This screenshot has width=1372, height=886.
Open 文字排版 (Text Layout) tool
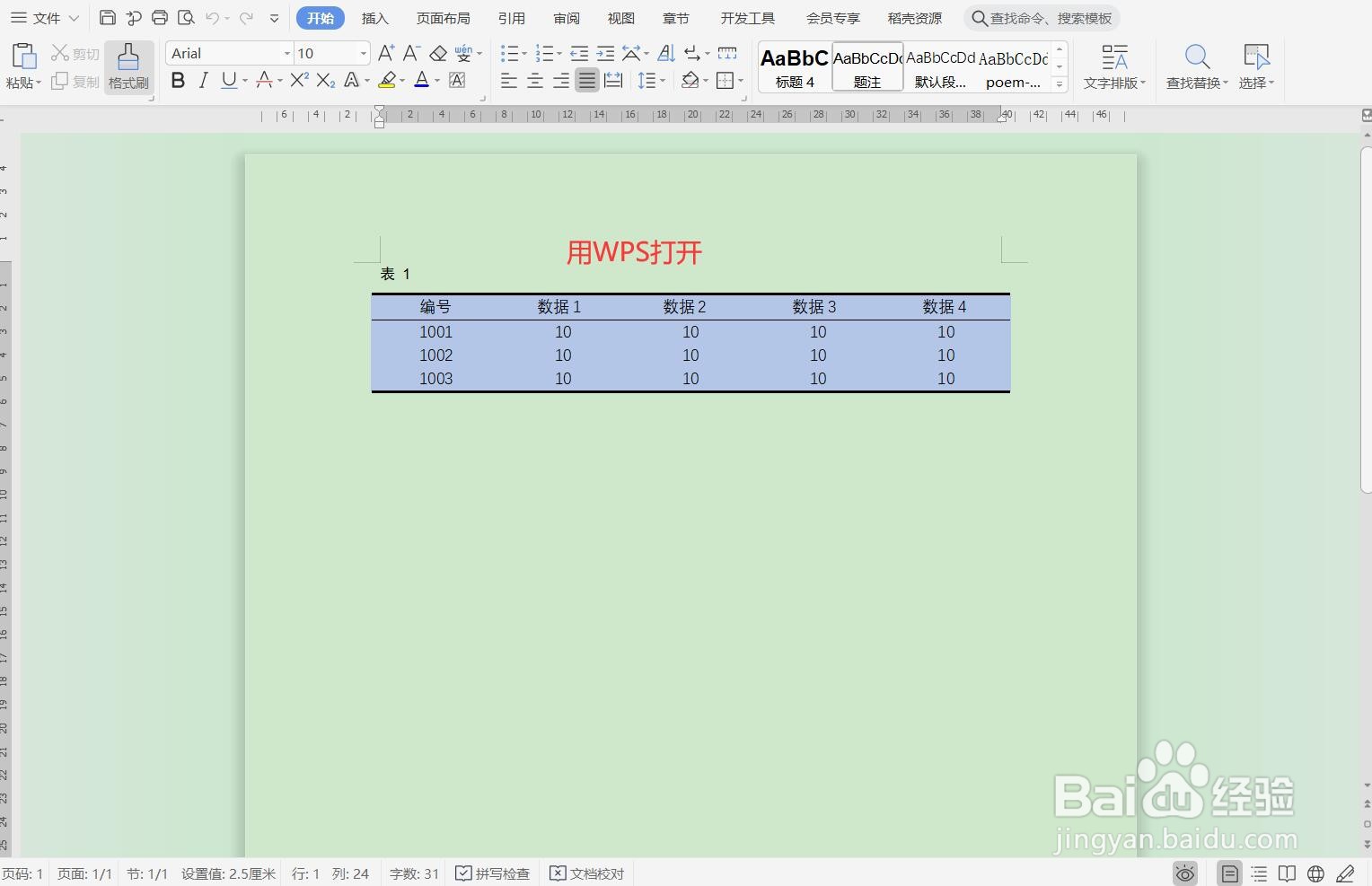[1114, 67]
